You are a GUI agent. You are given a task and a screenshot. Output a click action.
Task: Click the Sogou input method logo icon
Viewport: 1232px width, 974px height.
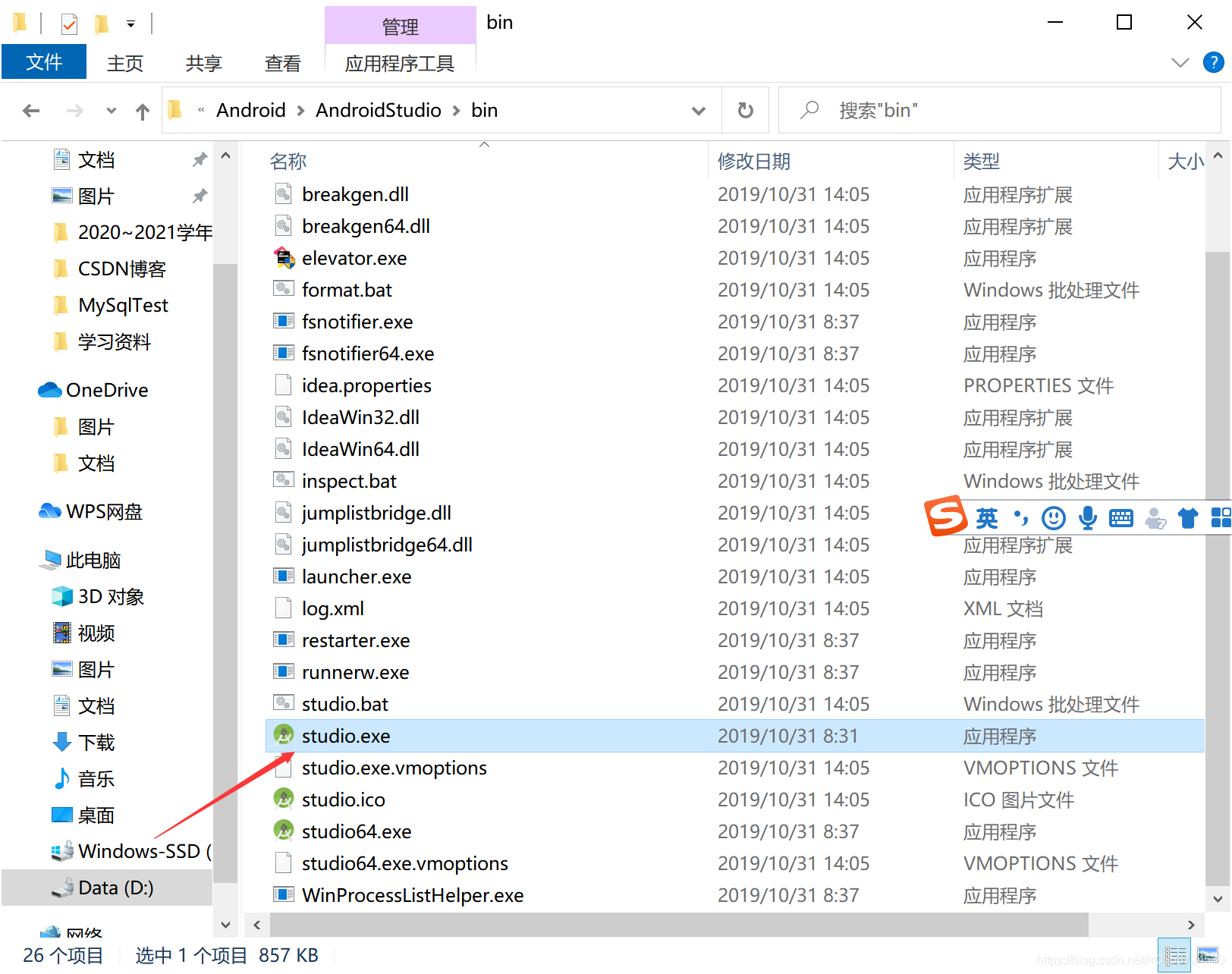[945, 517]
